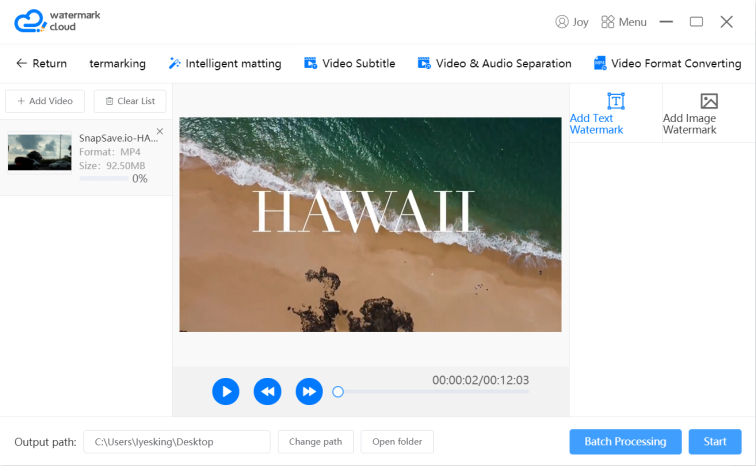Click the time display 00:00:02/00:12:03
The height and width of the screenshot is (466, 756).
pyautogui.click(x=480, y=380)
